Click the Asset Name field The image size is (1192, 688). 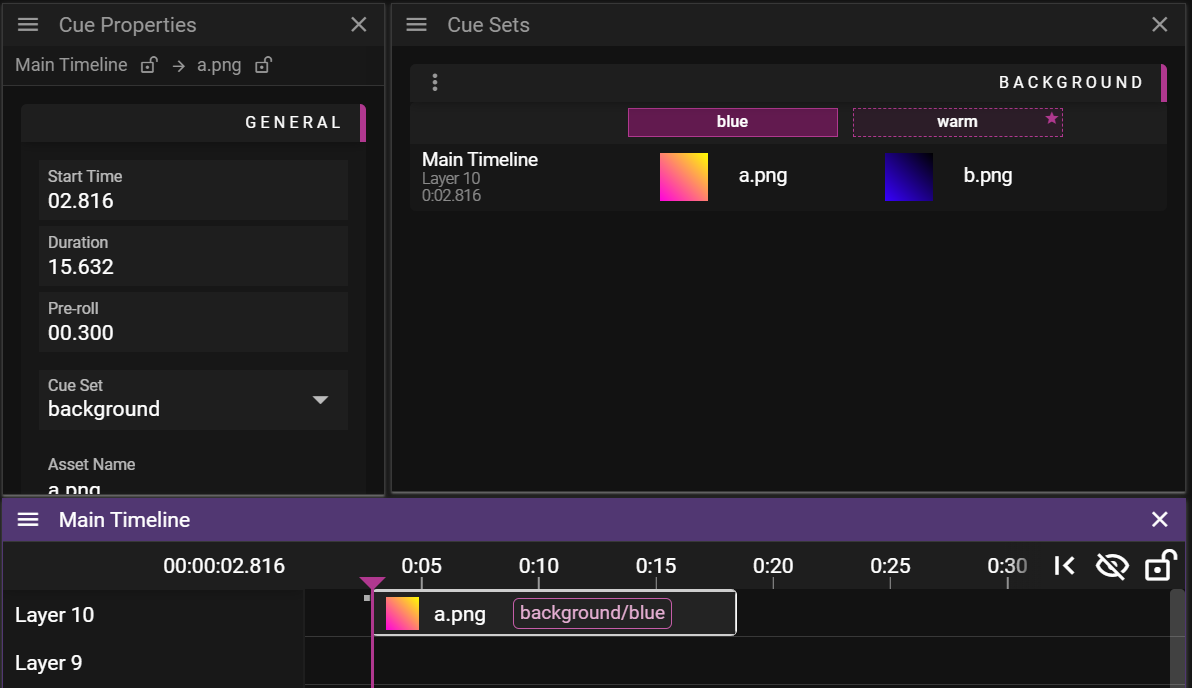click(193, 475)
